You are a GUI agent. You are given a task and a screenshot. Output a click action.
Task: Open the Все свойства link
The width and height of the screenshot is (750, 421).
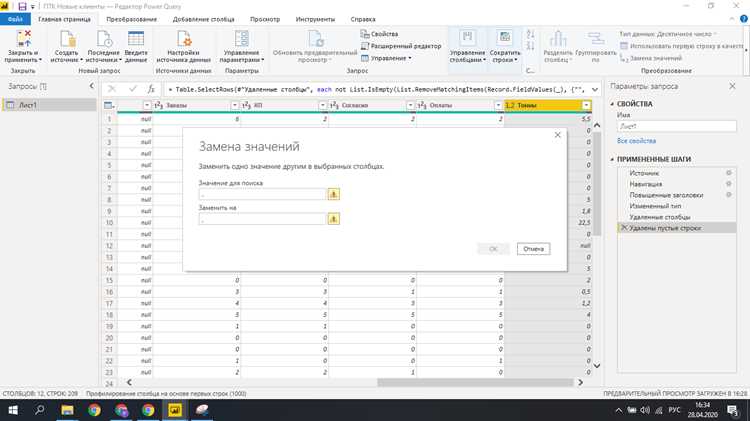pyautogui.click(x=636, y=141)
